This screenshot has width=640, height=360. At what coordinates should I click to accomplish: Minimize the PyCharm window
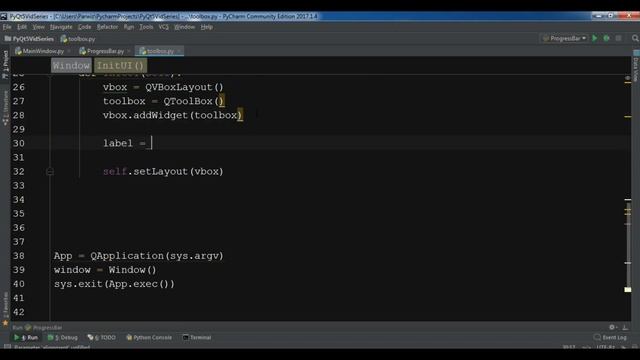point(598,16)
